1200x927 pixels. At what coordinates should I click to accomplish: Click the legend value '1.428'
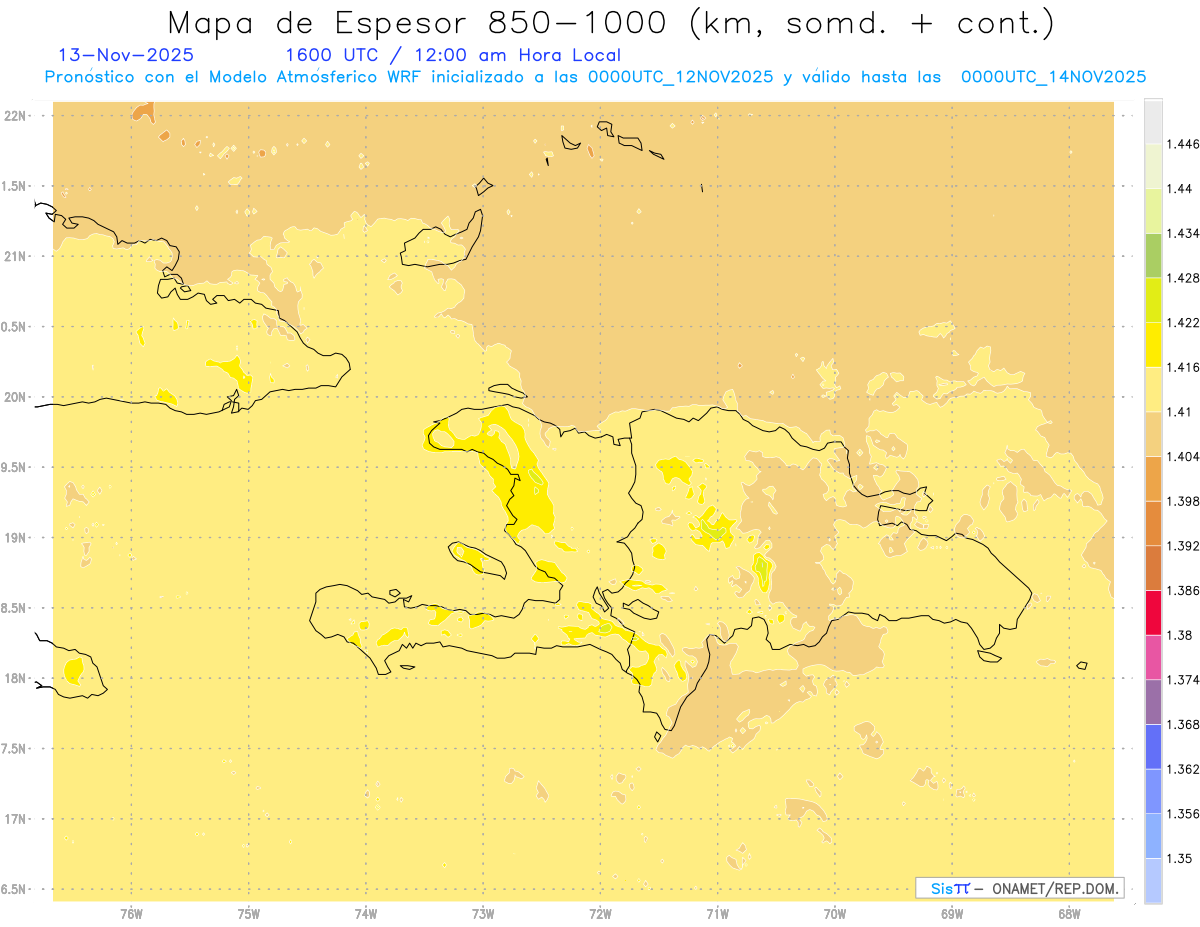(1184, 278)
